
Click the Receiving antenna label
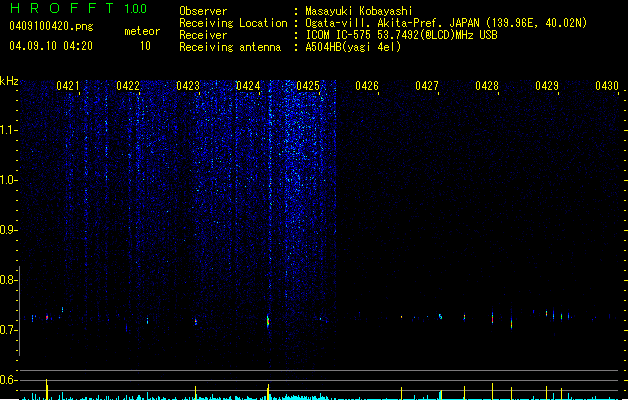pyautogui.click(x=230, y=47)
